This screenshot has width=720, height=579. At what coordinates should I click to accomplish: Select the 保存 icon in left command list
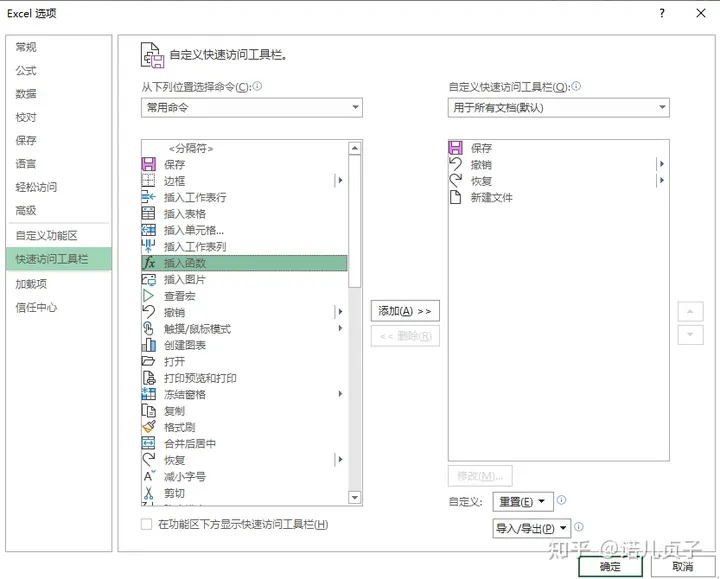[x=148, y=164]
